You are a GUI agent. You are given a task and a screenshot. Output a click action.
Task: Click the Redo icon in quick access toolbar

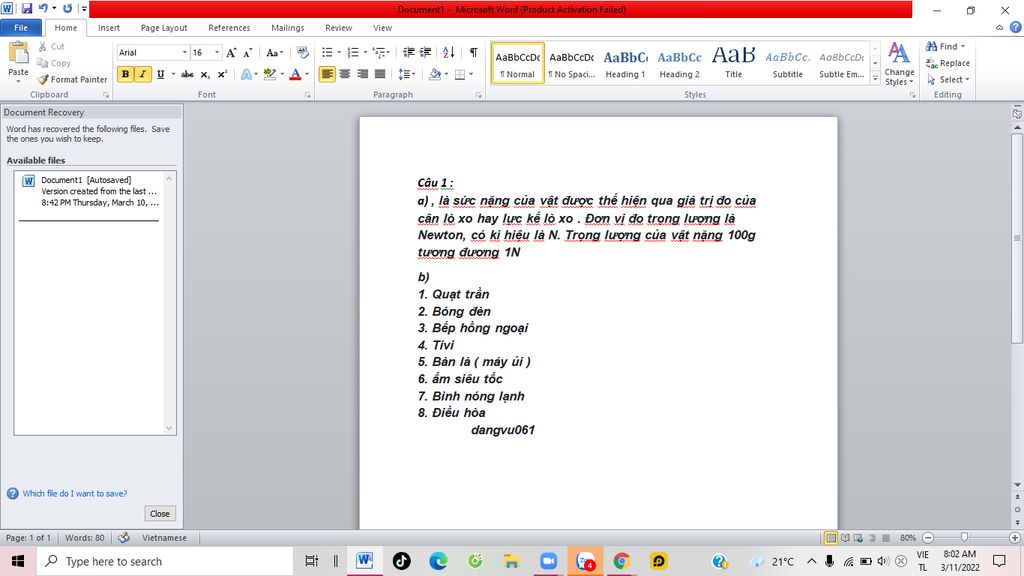coord(67,8)
